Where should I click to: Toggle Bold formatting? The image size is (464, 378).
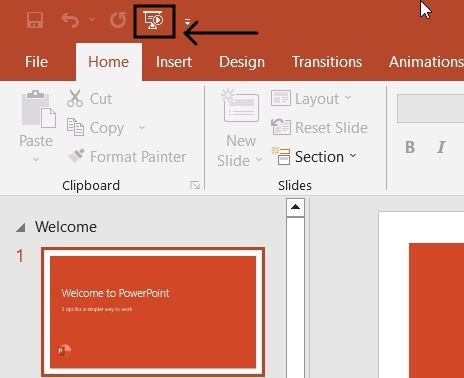410,147
